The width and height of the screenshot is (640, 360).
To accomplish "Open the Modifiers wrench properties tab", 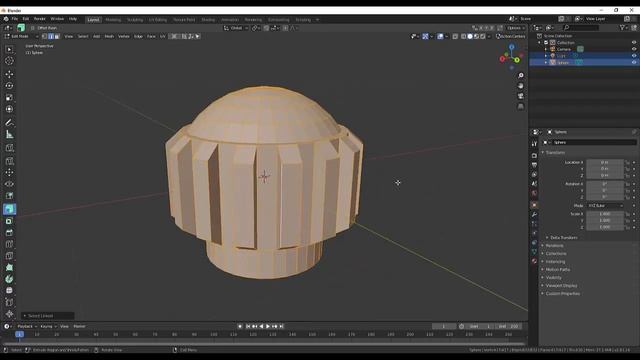I will (x=534, y=214).
